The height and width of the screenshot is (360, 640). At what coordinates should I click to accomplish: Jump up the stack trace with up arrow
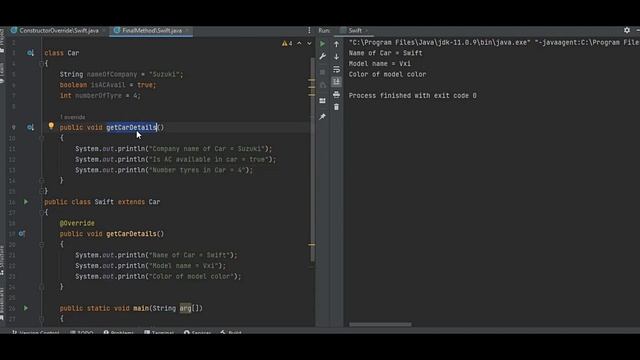click(x=336, y=44)
